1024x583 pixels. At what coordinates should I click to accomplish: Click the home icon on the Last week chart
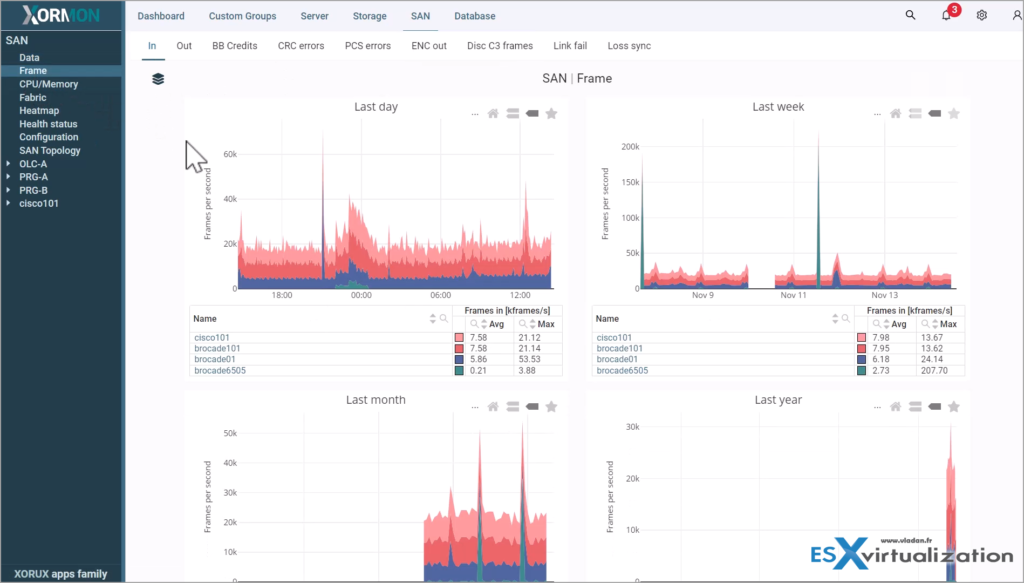pos(893,113)
